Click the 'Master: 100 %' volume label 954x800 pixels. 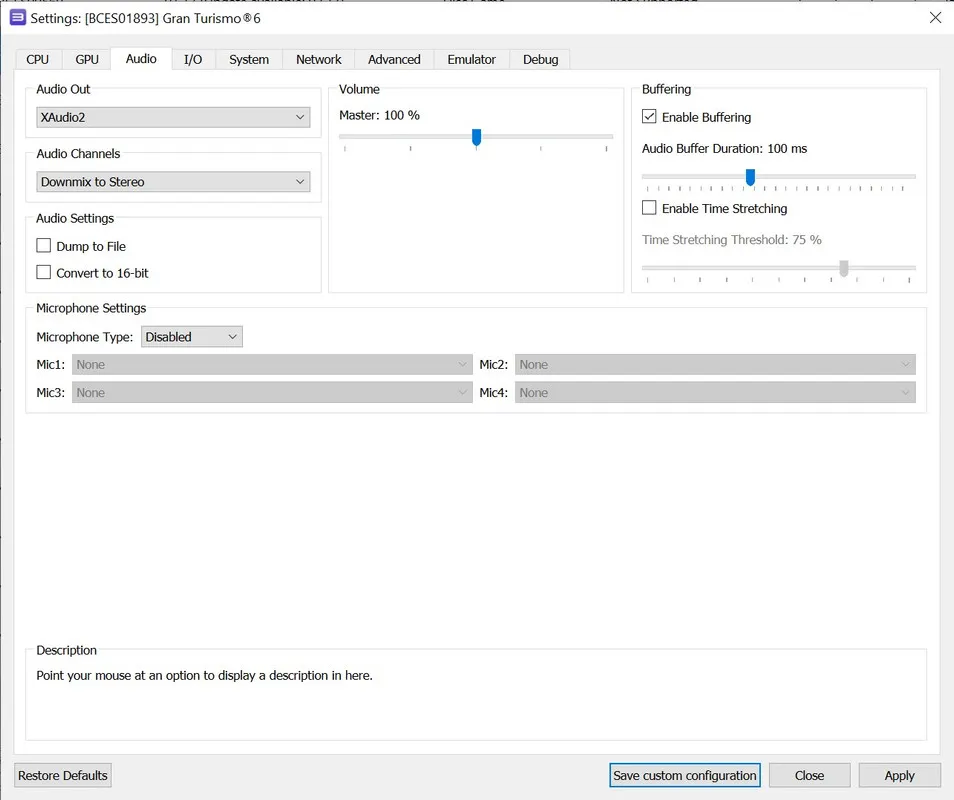coord(379,115)
